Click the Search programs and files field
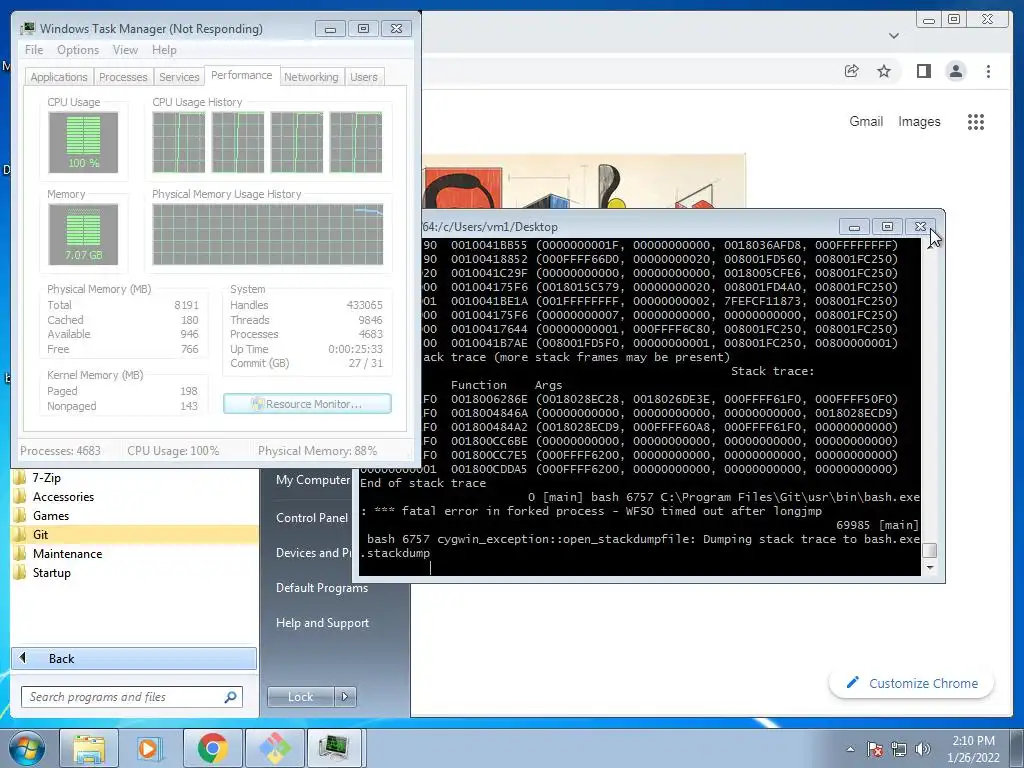 click(132, 697)
